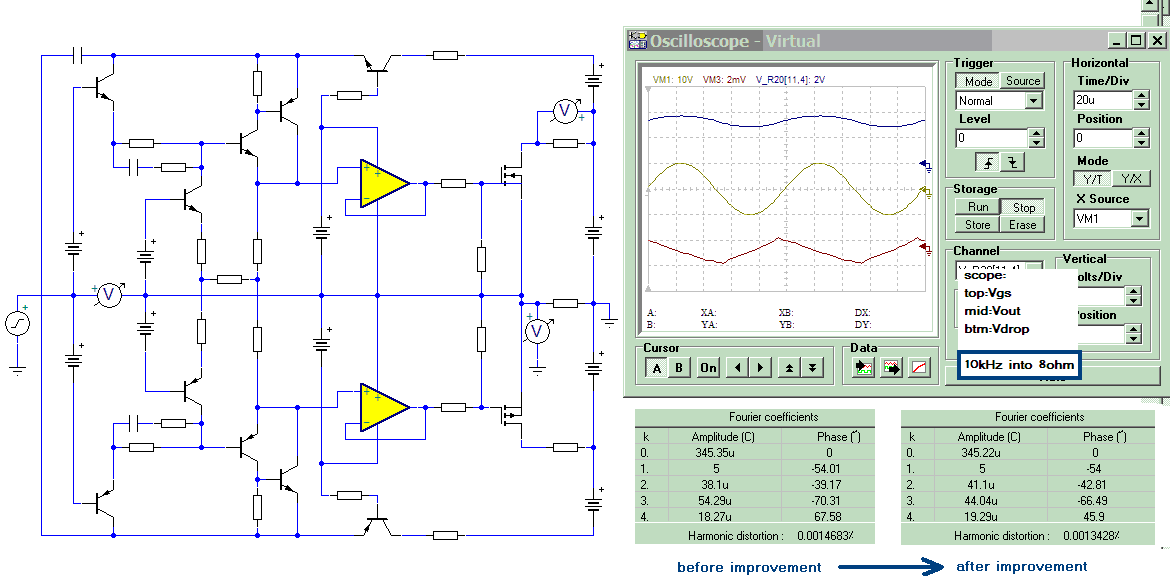Increase trigger Level with up arrow
Image resolution: width=1170 pixels, height=588 pixels.
tap(1036, 133)
